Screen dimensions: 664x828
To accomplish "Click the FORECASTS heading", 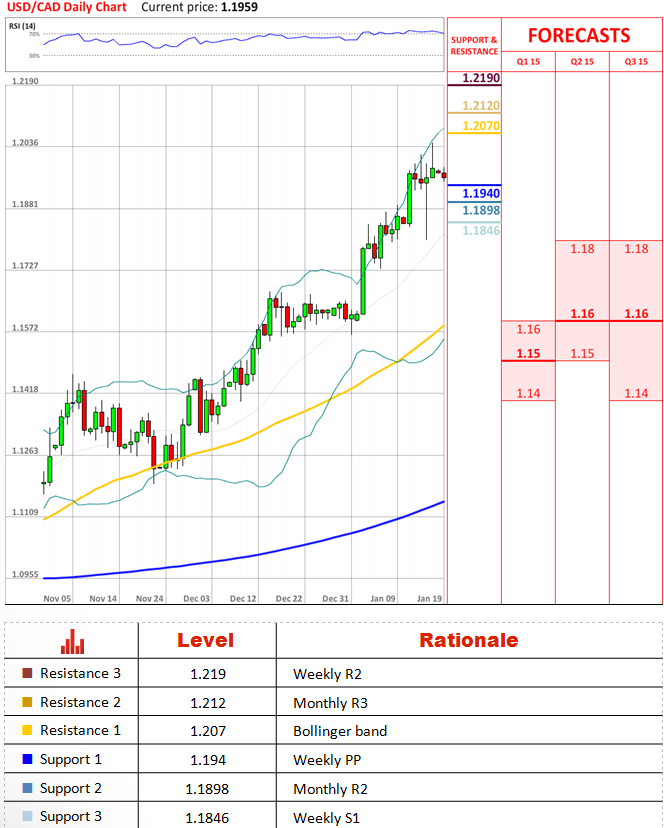I will pyautogui.click(x=579, y=36).
